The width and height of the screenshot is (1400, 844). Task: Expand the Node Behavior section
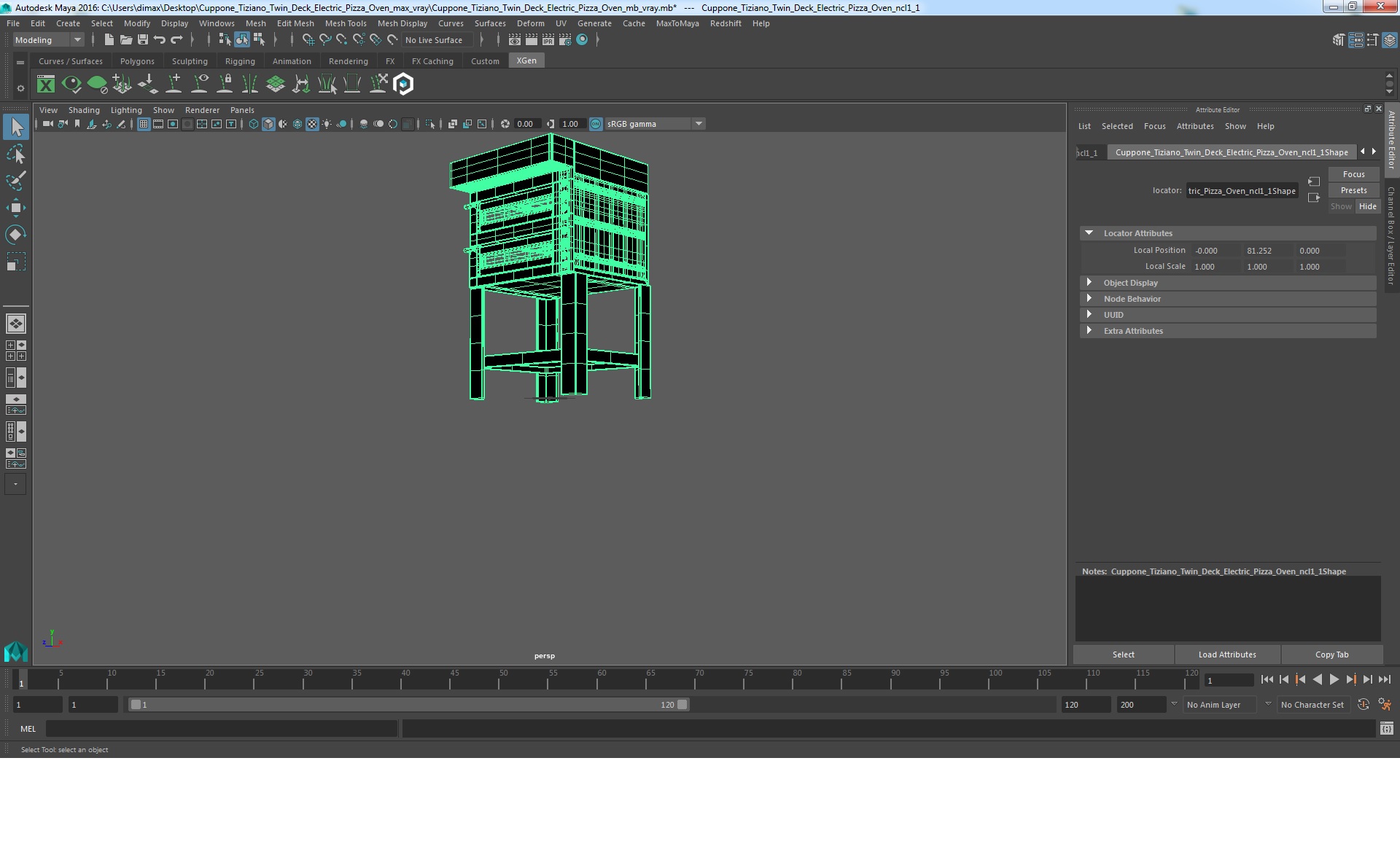tap(1089, 299)
